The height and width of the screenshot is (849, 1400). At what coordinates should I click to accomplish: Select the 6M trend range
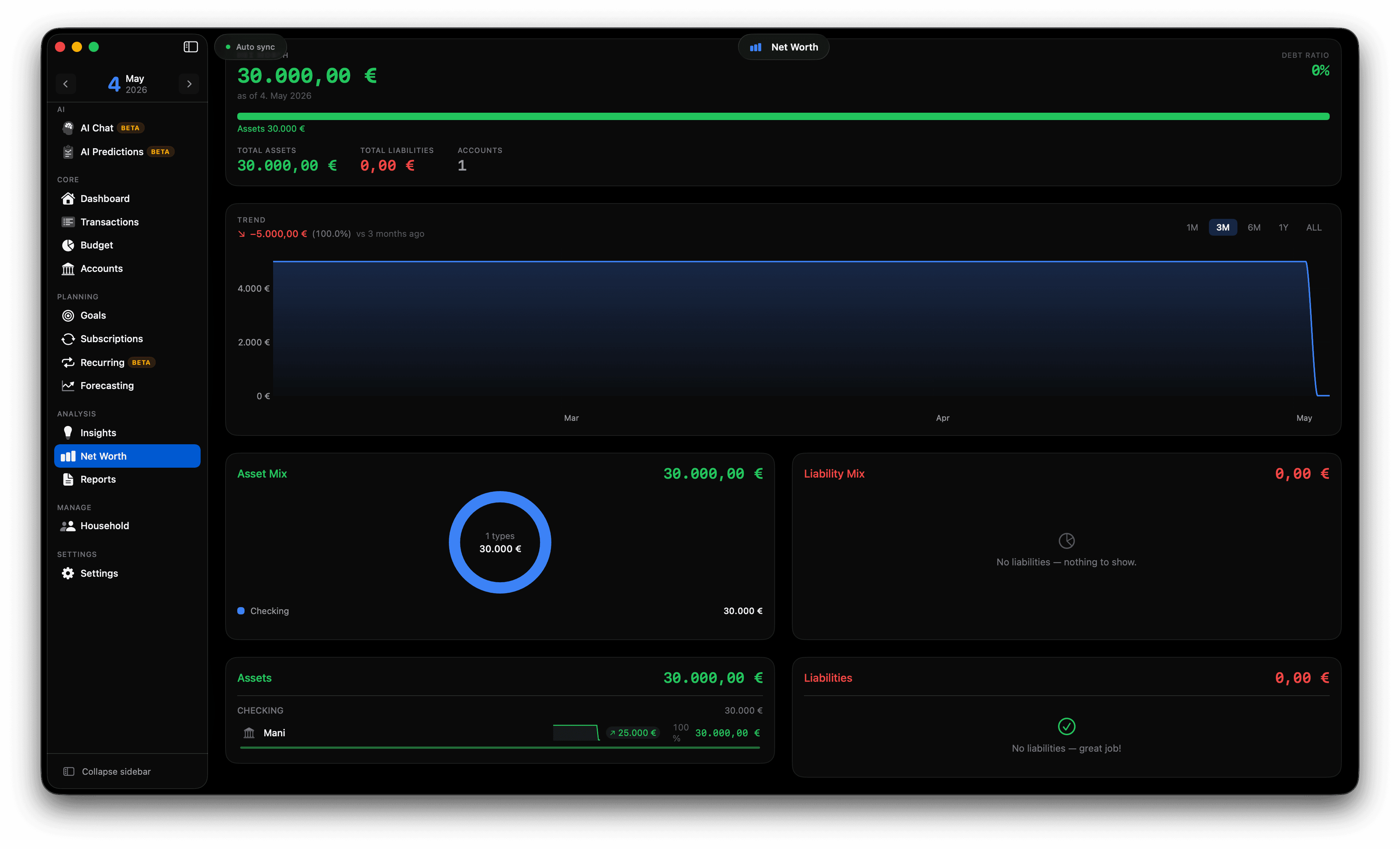click(1254, 227)
